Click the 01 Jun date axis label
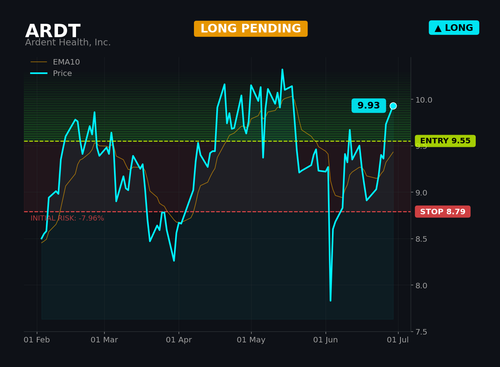This screenshot has height=367, width=500. [325, 340]
